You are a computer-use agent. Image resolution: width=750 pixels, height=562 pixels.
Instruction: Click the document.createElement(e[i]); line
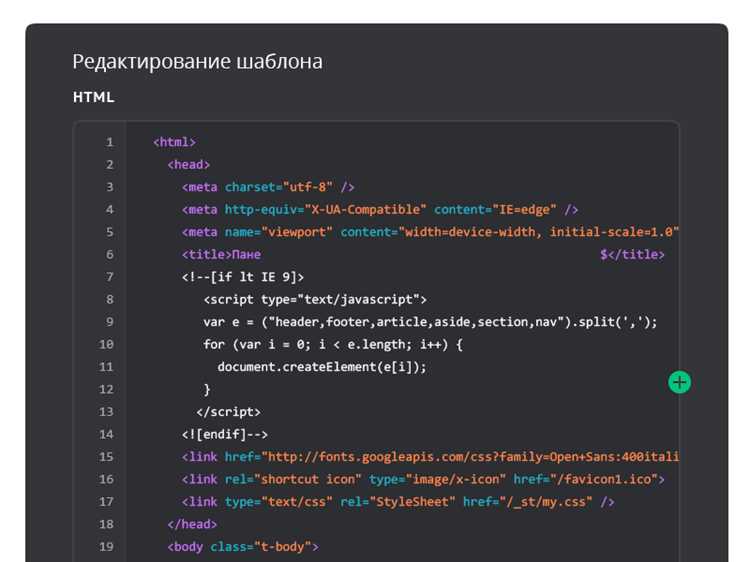tap(322, 367)
